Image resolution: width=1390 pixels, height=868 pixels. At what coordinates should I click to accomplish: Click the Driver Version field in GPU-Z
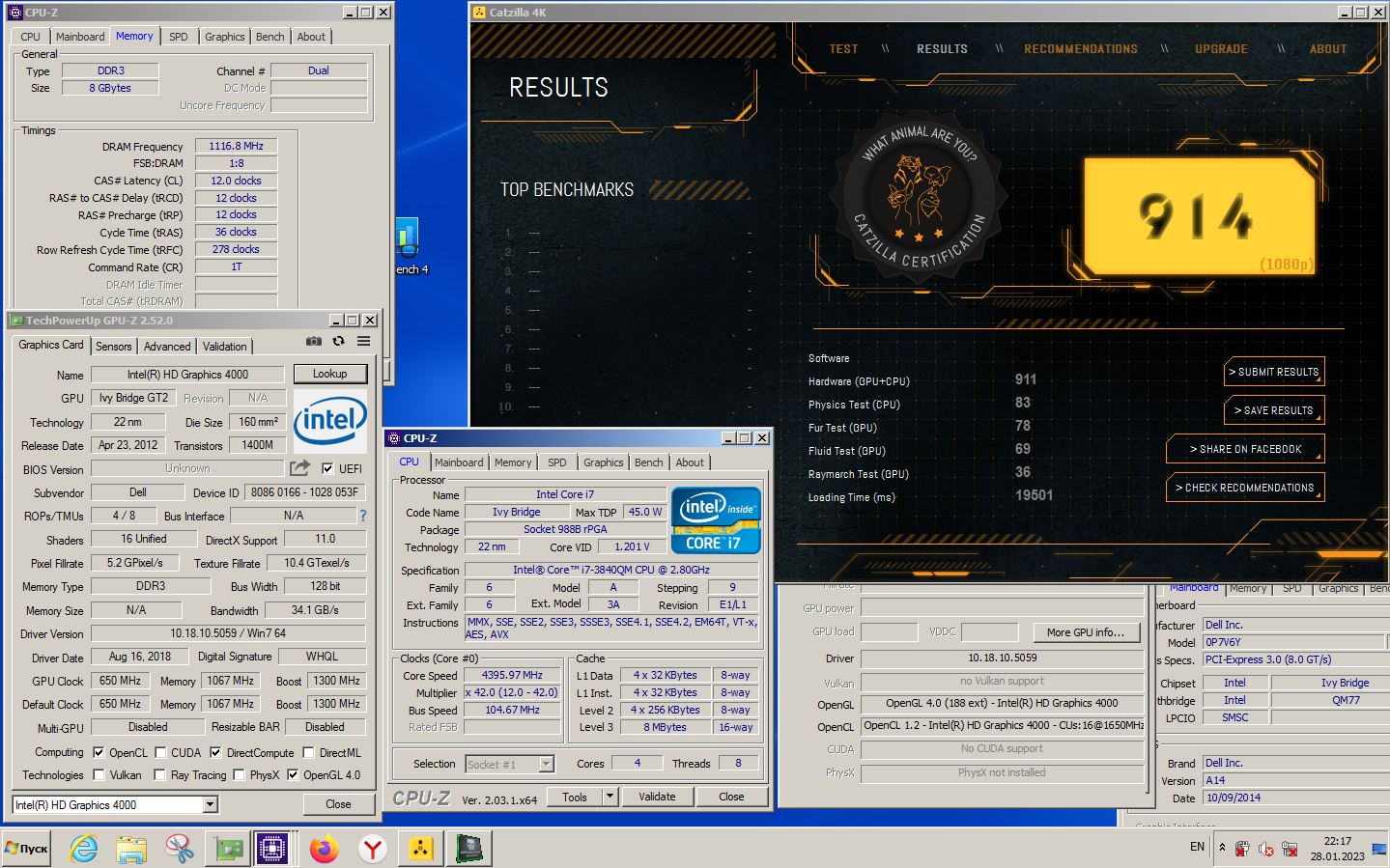coord(228,633)
